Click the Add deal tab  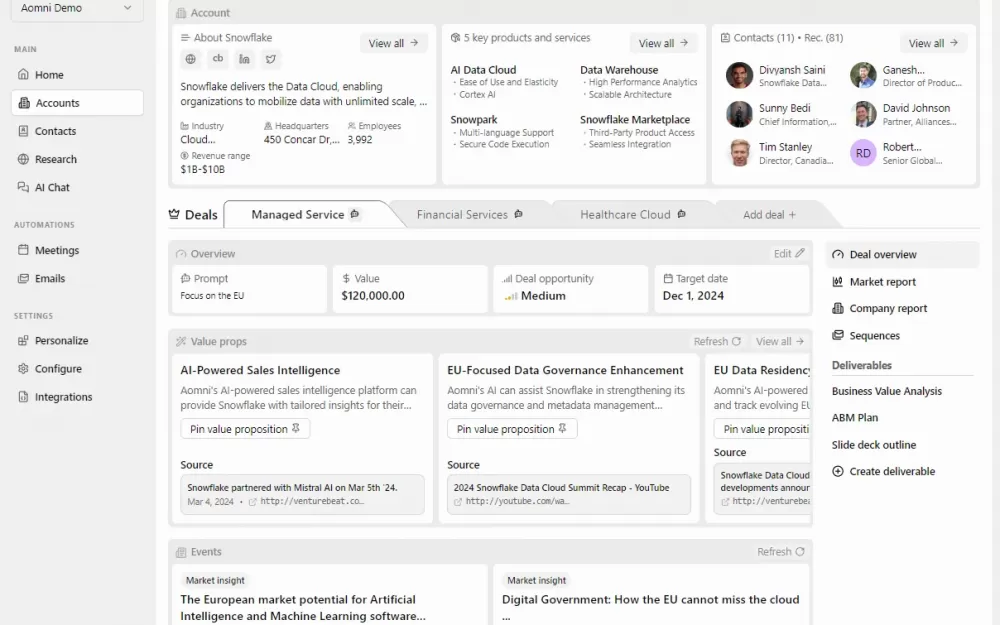(x=769, y=215)
